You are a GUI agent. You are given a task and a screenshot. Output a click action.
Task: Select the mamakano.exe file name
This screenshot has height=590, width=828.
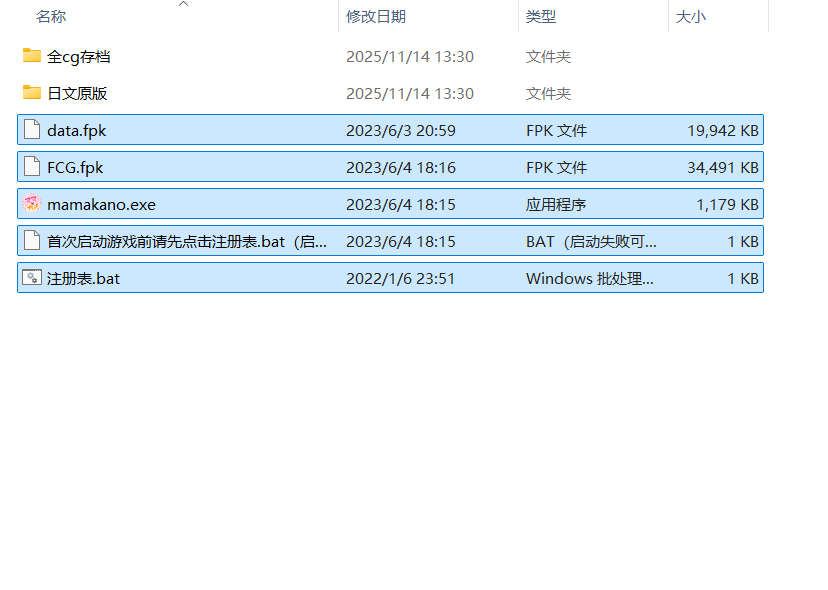101,204
